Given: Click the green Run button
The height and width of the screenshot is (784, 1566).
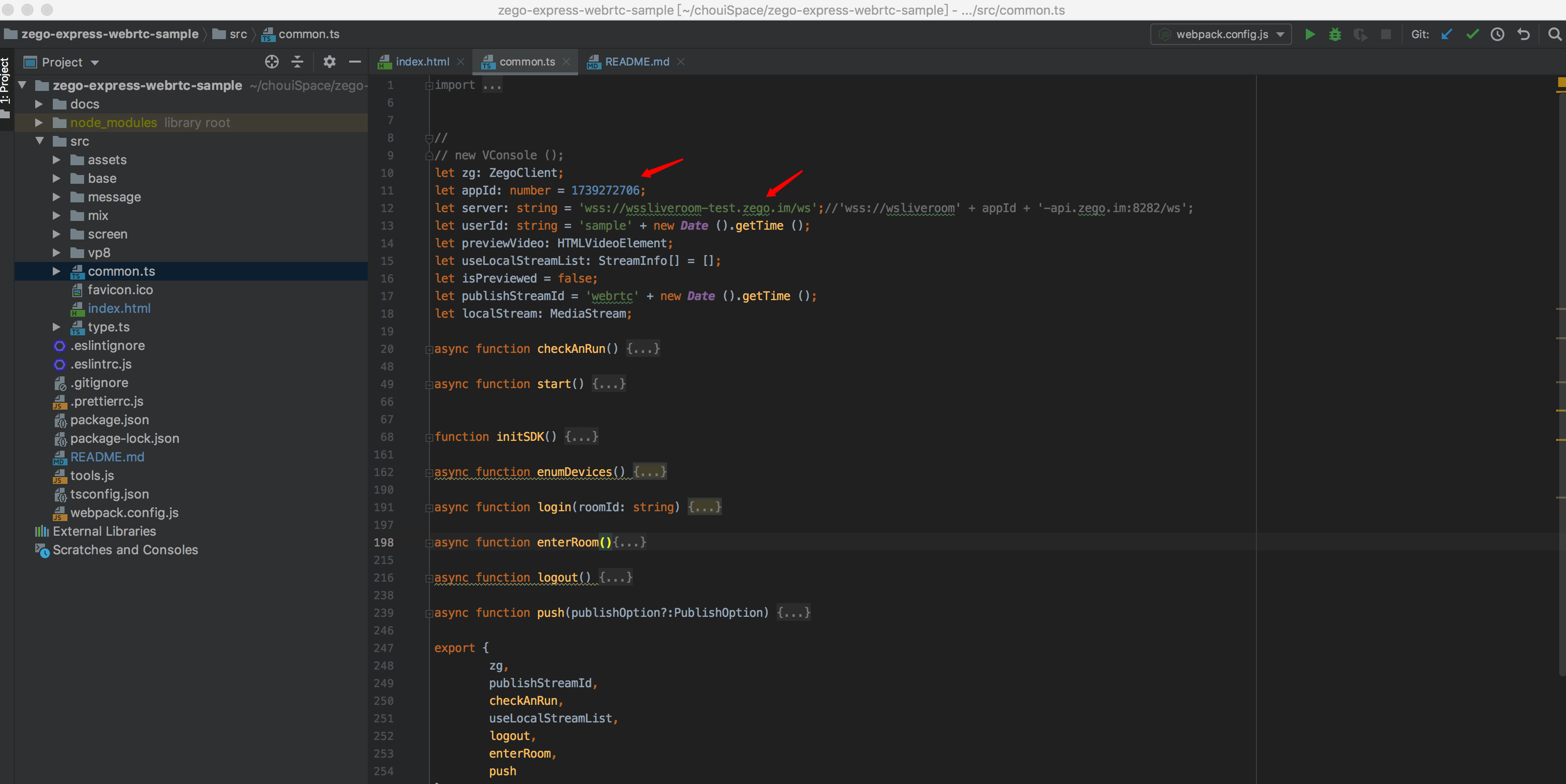Looking at the screenshot, I should pyautogui.click(x=1309, y=35).
